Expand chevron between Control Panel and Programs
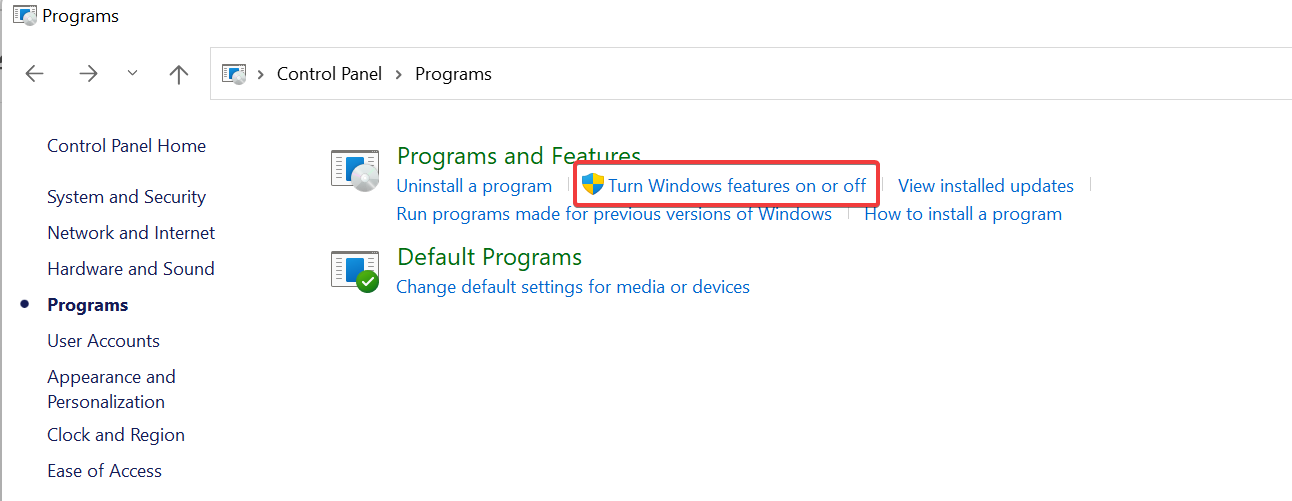This screenshot has height=501, width=1292. pyautogui.click(x=399, y=74)
